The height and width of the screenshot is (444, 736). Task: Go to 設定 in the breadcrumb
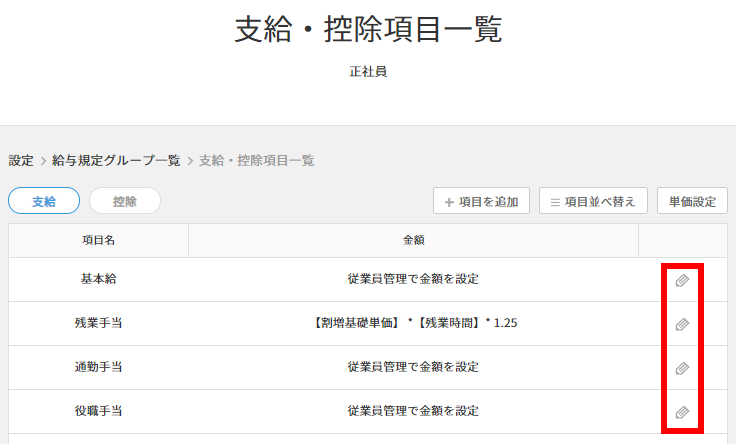pos(21,161)
